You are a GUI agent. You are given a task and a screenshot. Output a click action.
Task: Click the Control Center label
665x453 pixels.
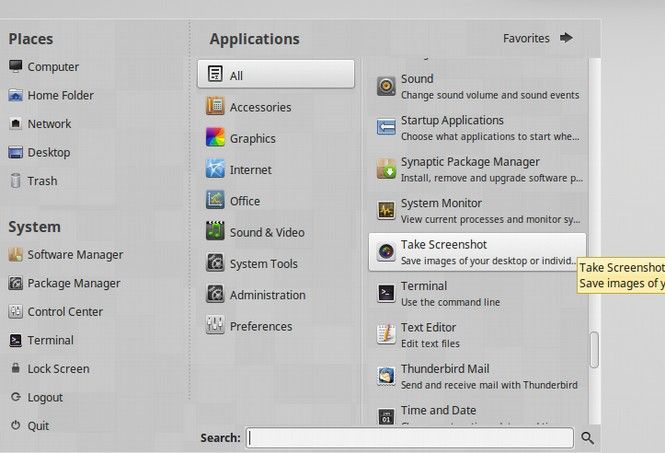[x=65, y=312]
